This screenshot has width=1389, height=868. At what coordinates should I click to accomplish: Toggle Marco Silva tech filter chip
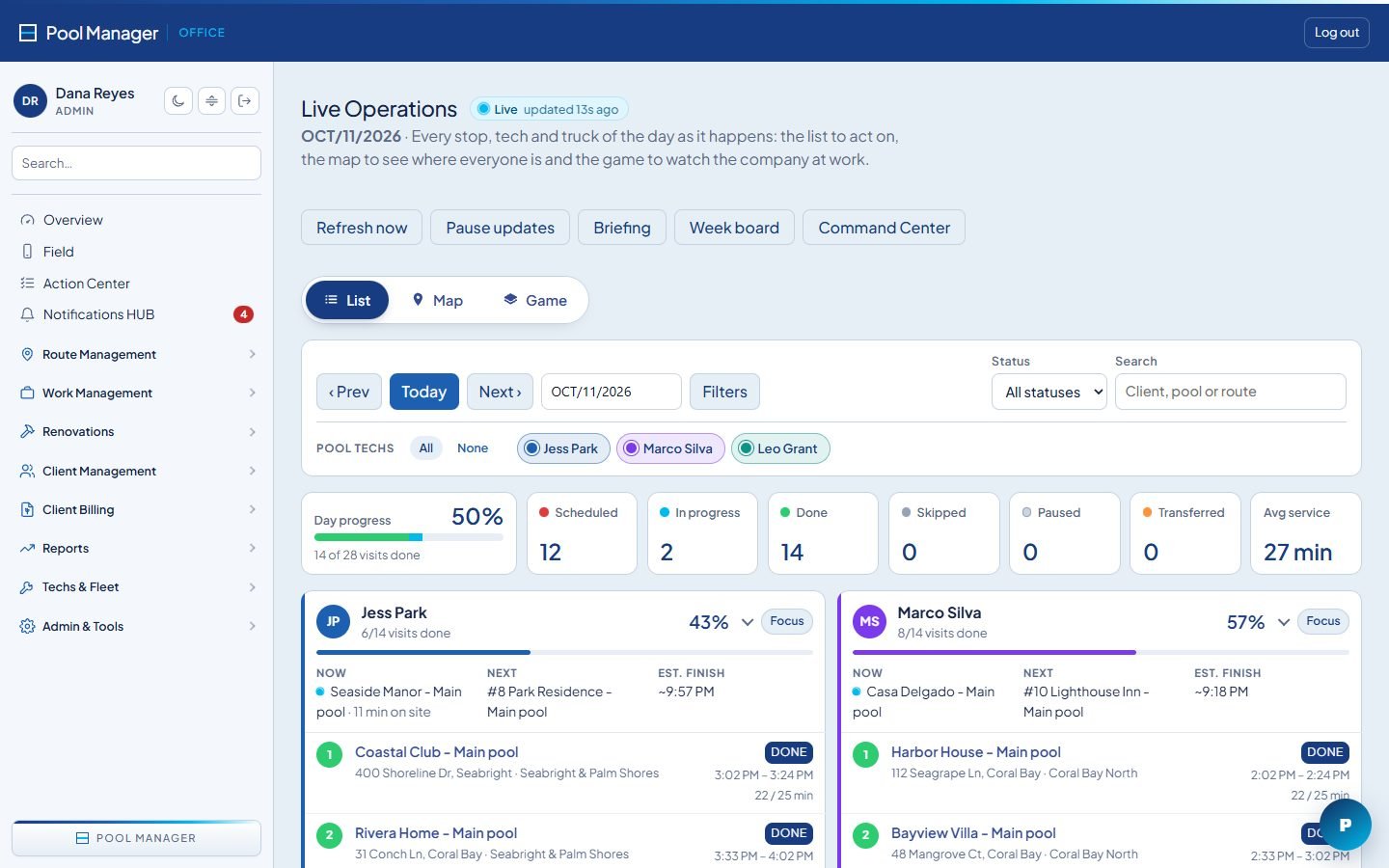670,448
